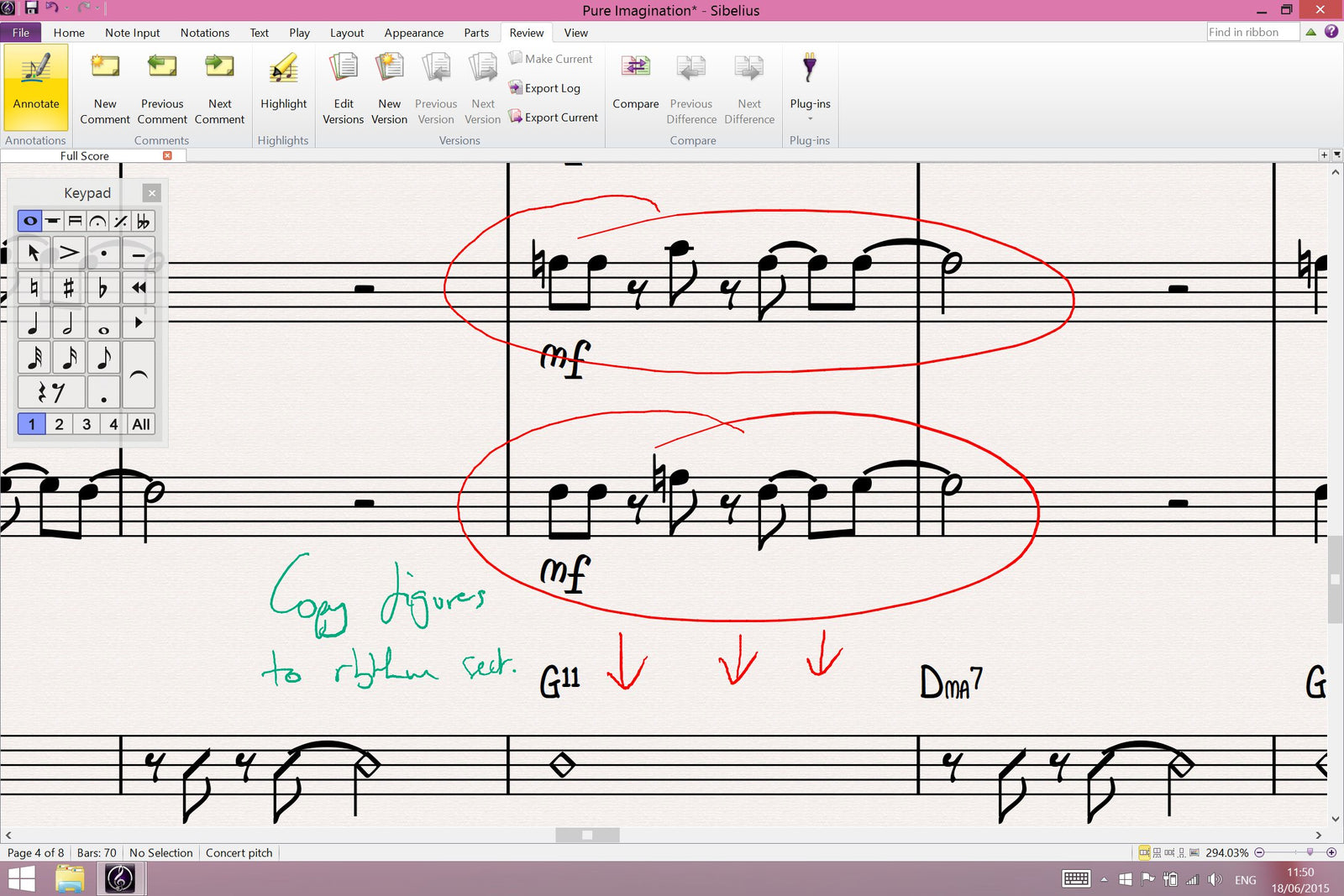This screenshot has height=896, width=1344.
Task: Select the arrow pointer on the Keypad
Action: [34, 252]
